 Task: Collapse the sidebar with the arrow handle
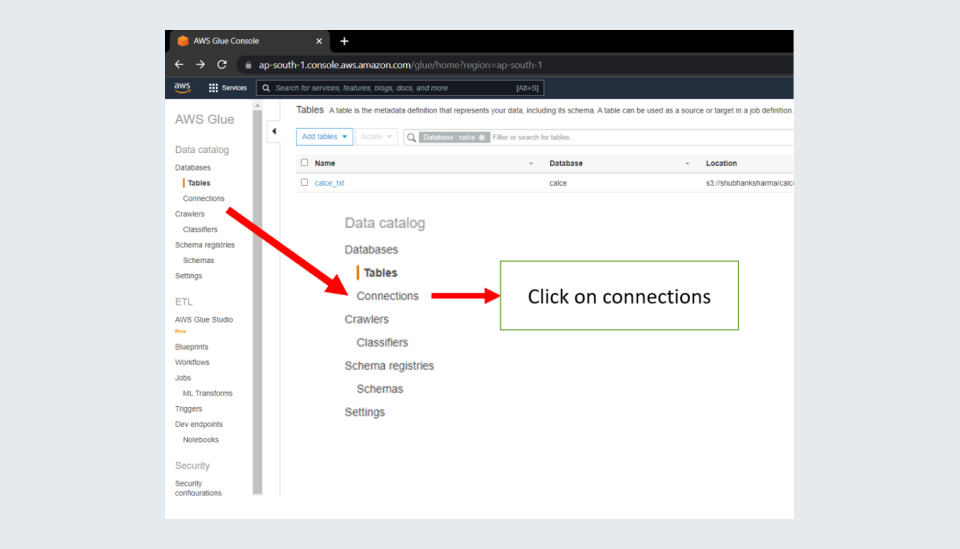(274, 131)
